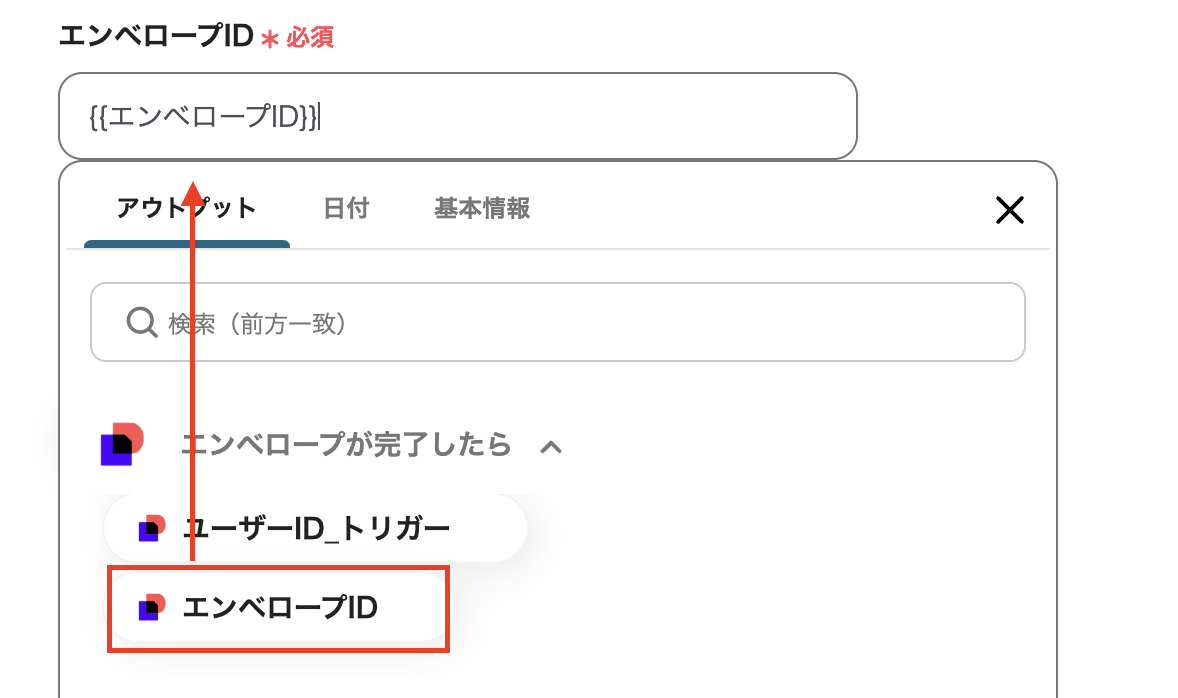Close the output picker with X
This screenshot has width=1178, height=698.
[1009, 210]
